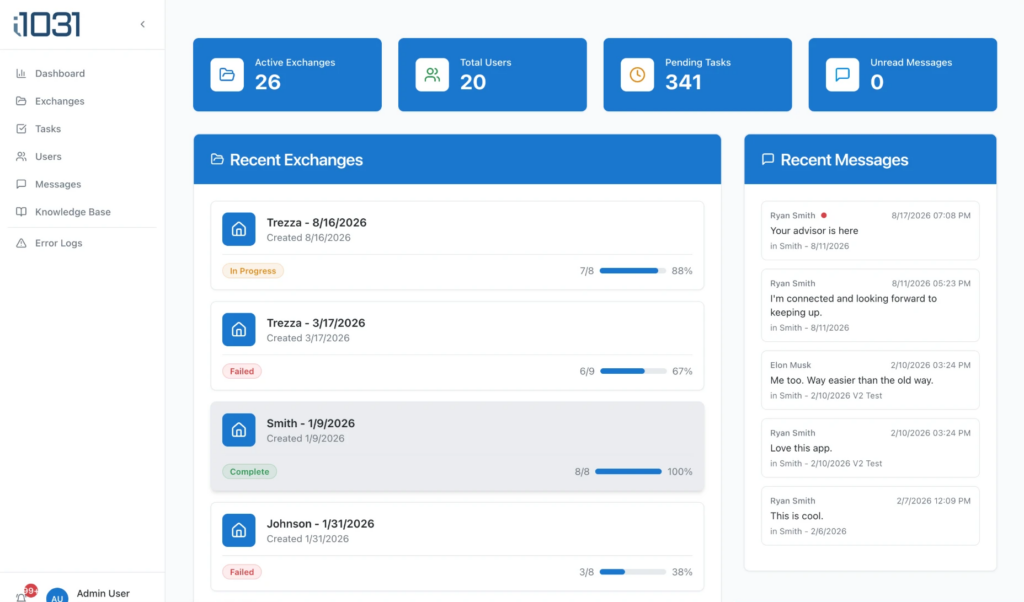
Task: Click the Failed badge on Trezza 3/17/2026
Action: [242, 372]
